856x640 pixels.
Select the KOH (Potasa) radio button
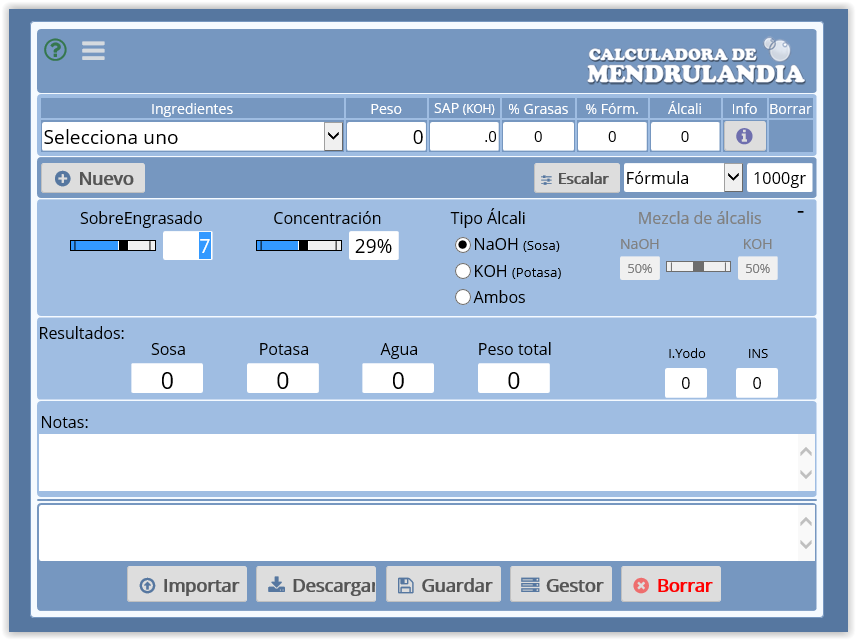[462, 271]
